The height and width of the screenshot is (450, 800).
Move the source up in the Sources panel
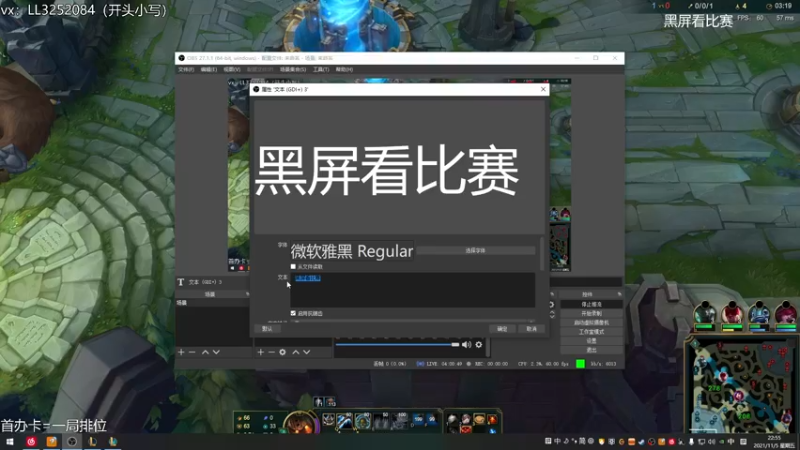[295, 352]
